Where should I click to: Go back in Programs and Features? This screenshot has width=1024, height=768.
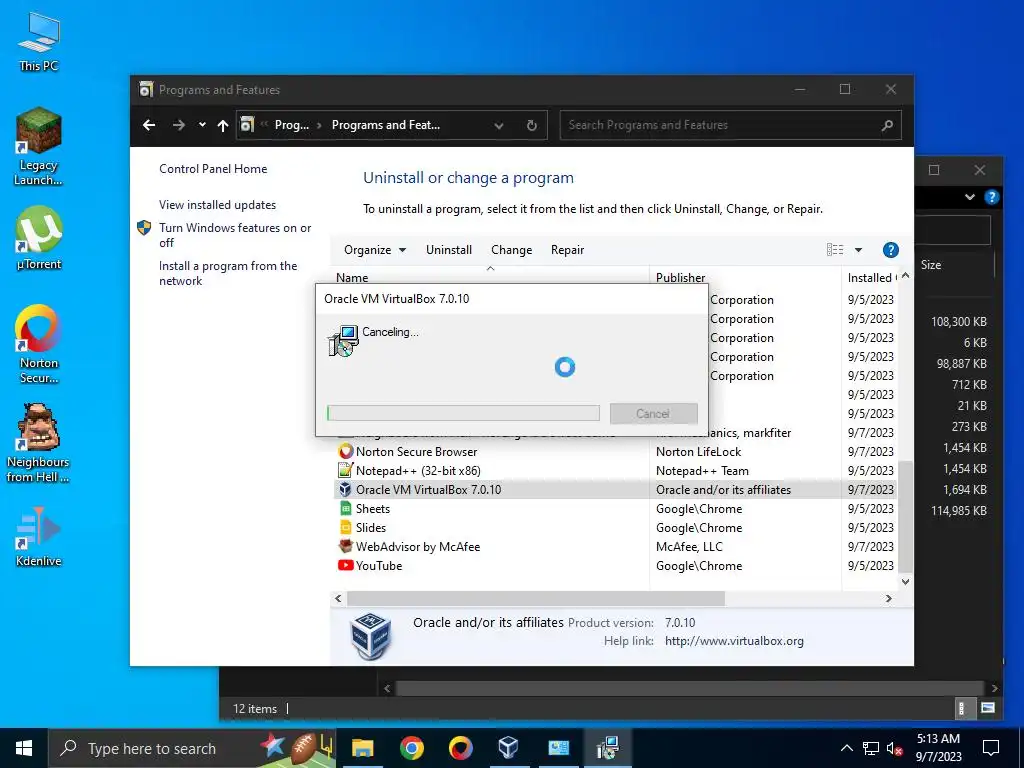149,125
